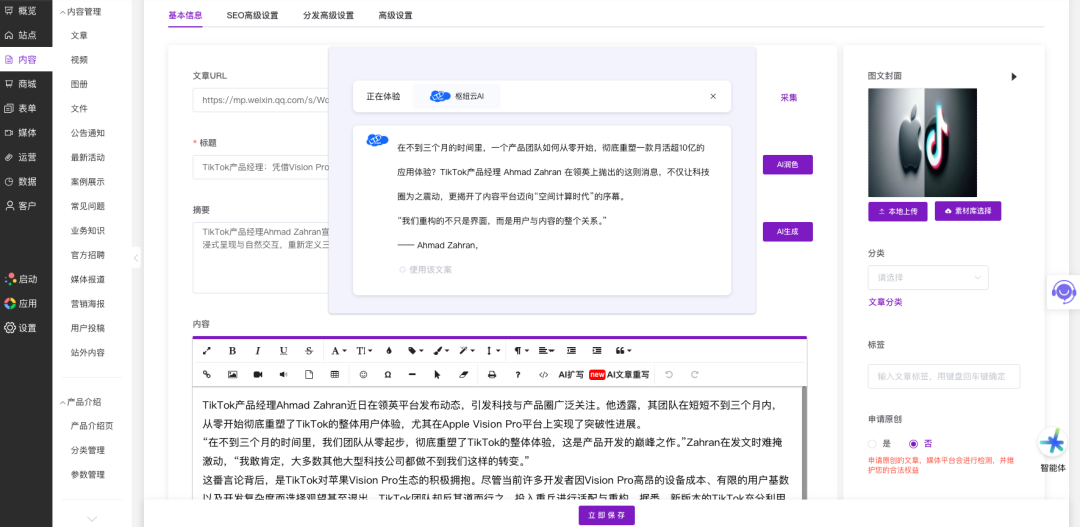Screen dimensions: 1080x527
Task: Insert a table into the content editor
Action: pyautogui.click(x=334, y=375)
